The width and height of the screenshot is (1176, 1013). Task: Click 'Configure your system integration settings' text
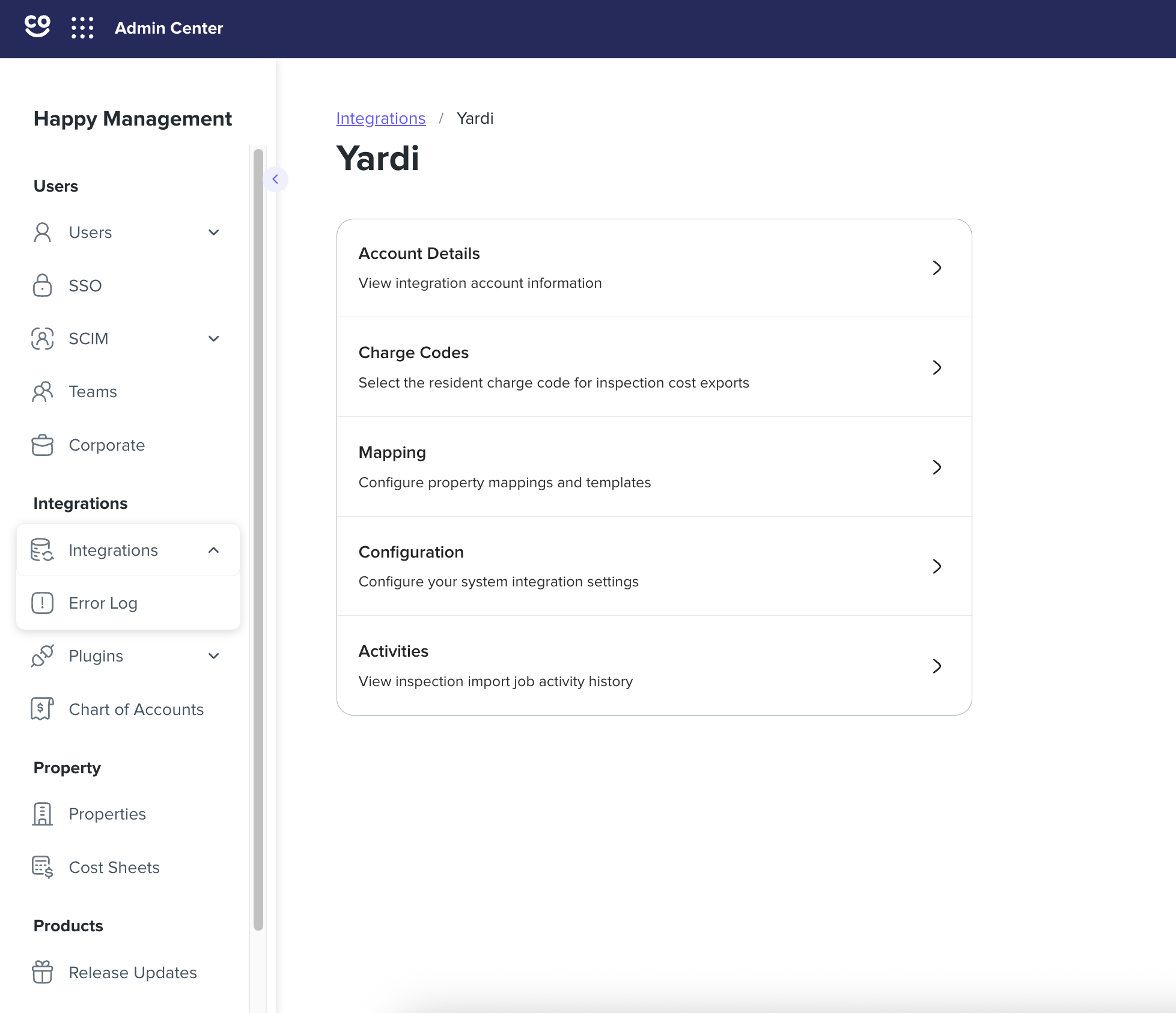(499, 582)
